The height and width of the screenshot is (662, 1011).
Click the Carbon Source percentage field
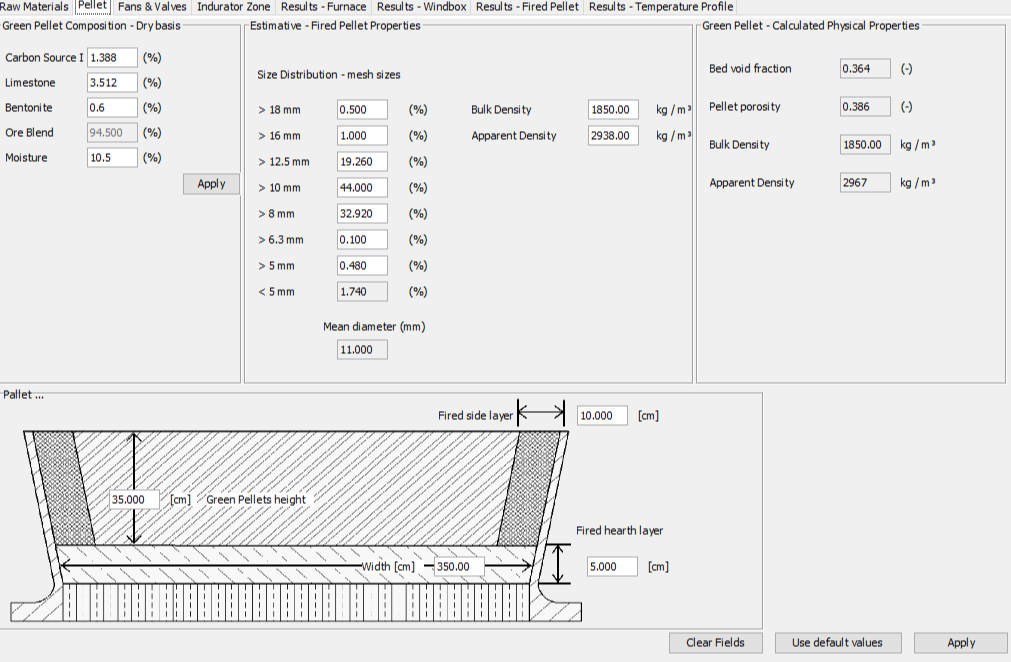[112, 58]
